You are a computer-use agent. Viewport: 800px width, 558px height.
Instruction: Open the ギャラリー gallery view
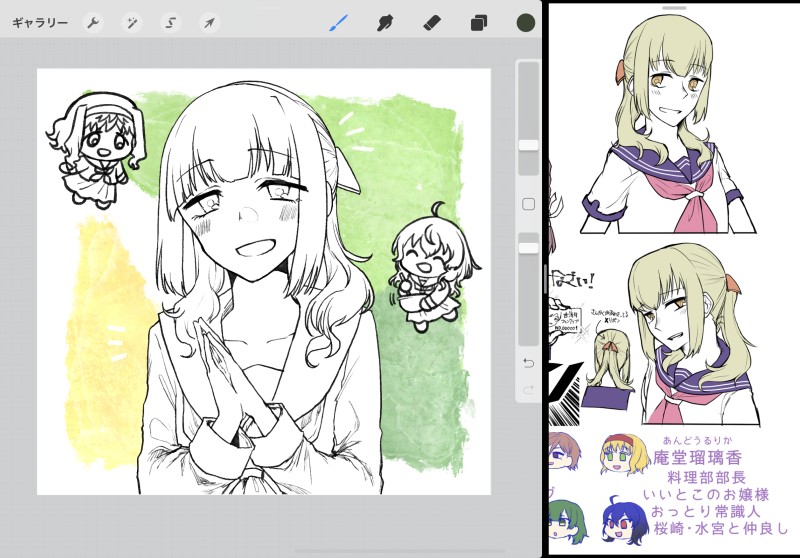(40, 23)
